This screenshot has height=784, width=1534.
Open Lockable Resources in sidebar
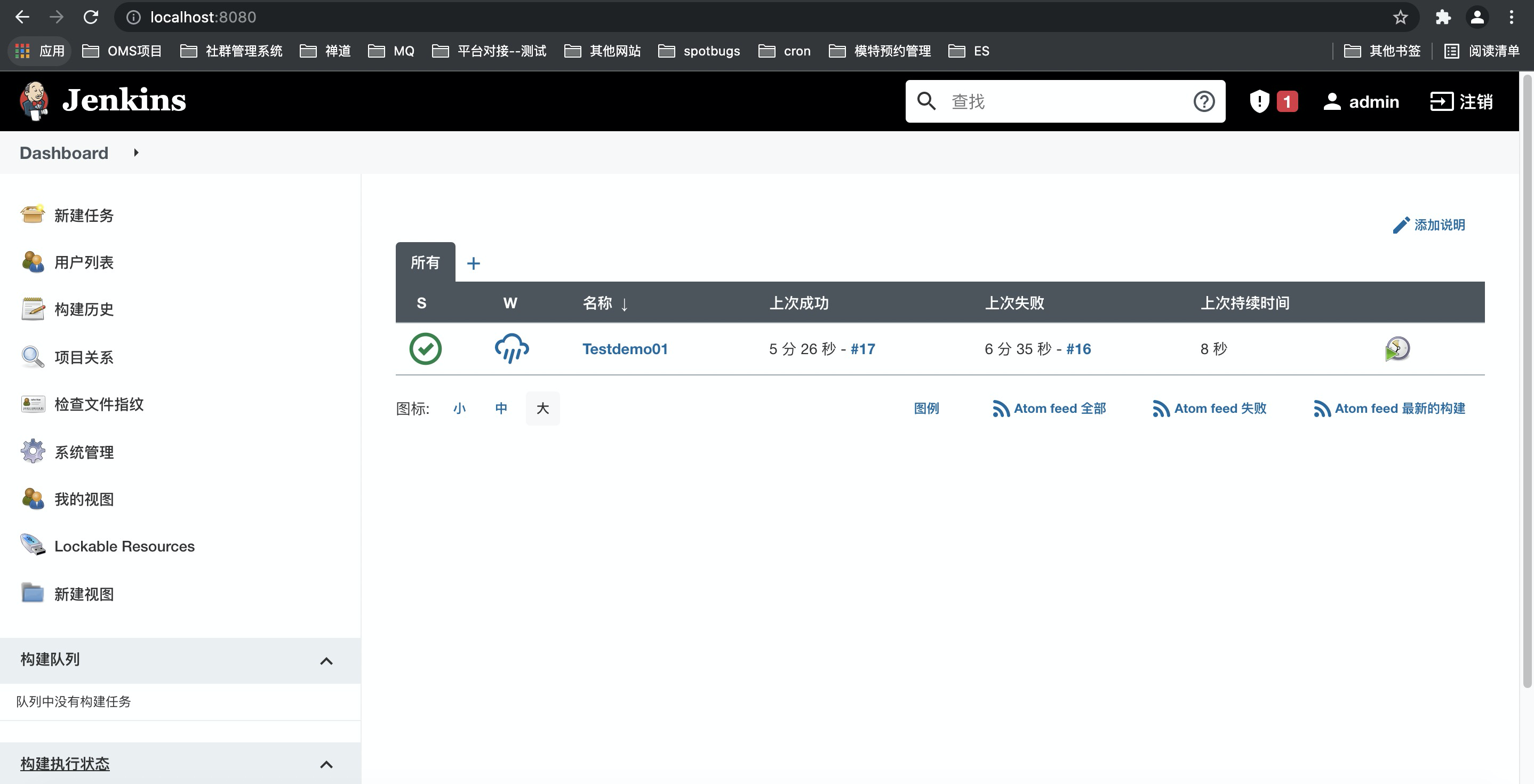124,546
